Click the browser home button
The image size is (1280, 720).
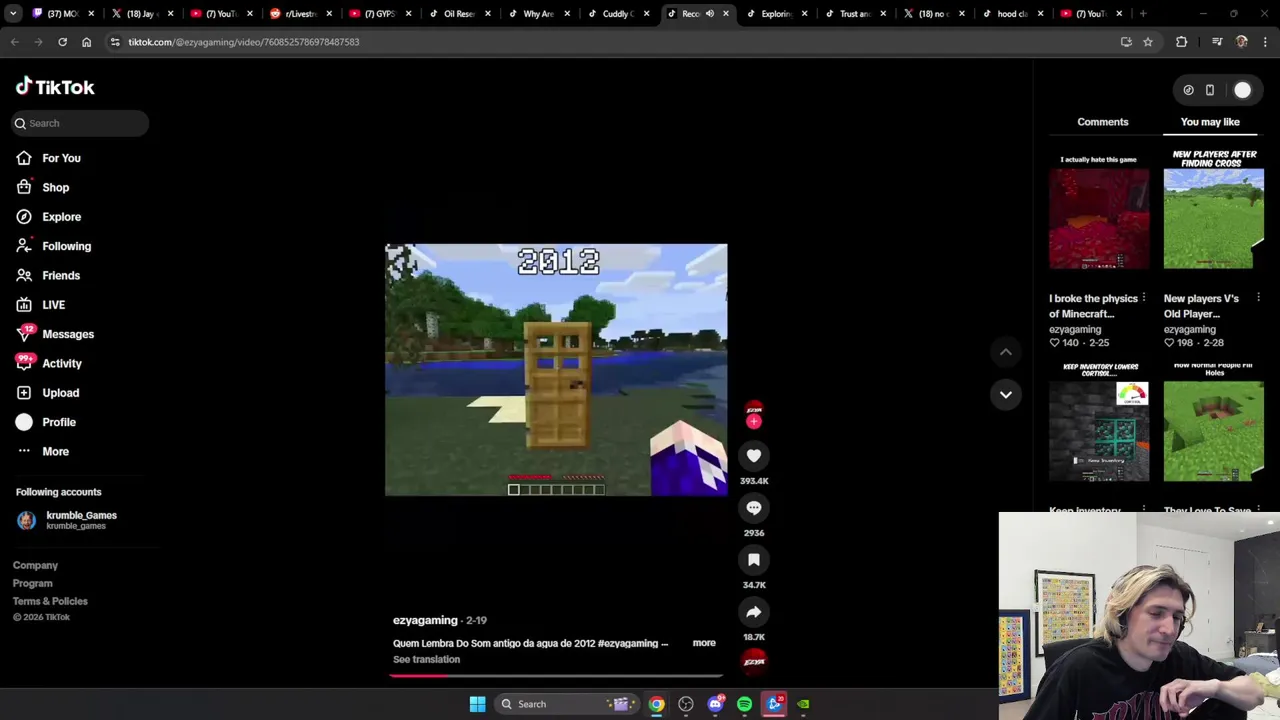(86, 42)
